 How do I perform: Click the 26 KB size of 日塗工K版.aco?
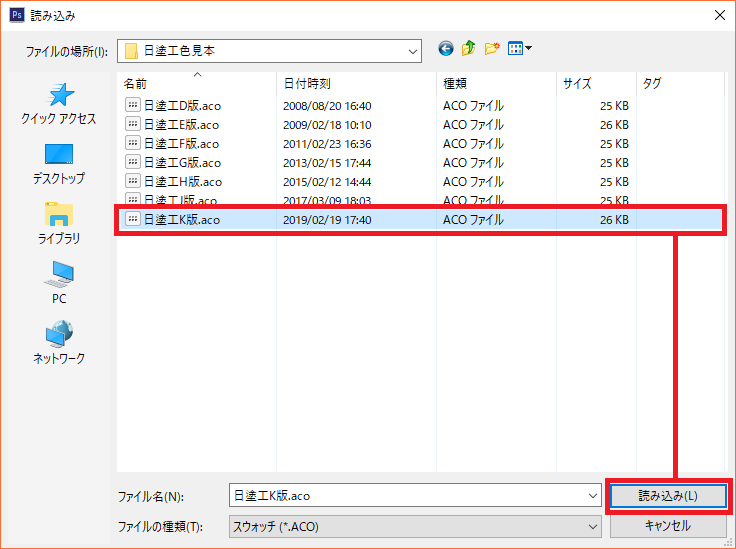[x=614, y=220]
